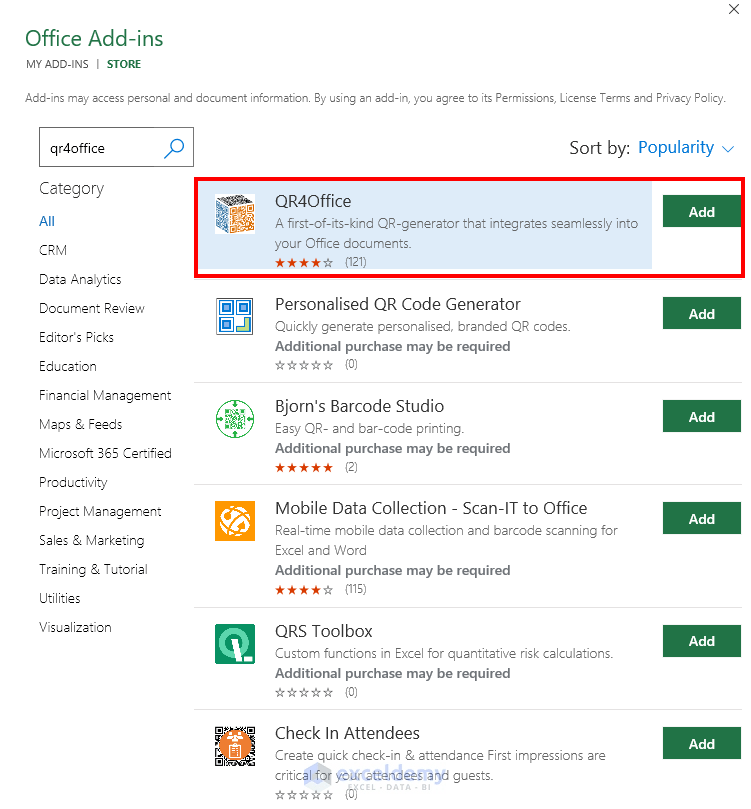Click QR4Office's star rating
The width and height of the screenshot is (751, 809).
[304, 262]
